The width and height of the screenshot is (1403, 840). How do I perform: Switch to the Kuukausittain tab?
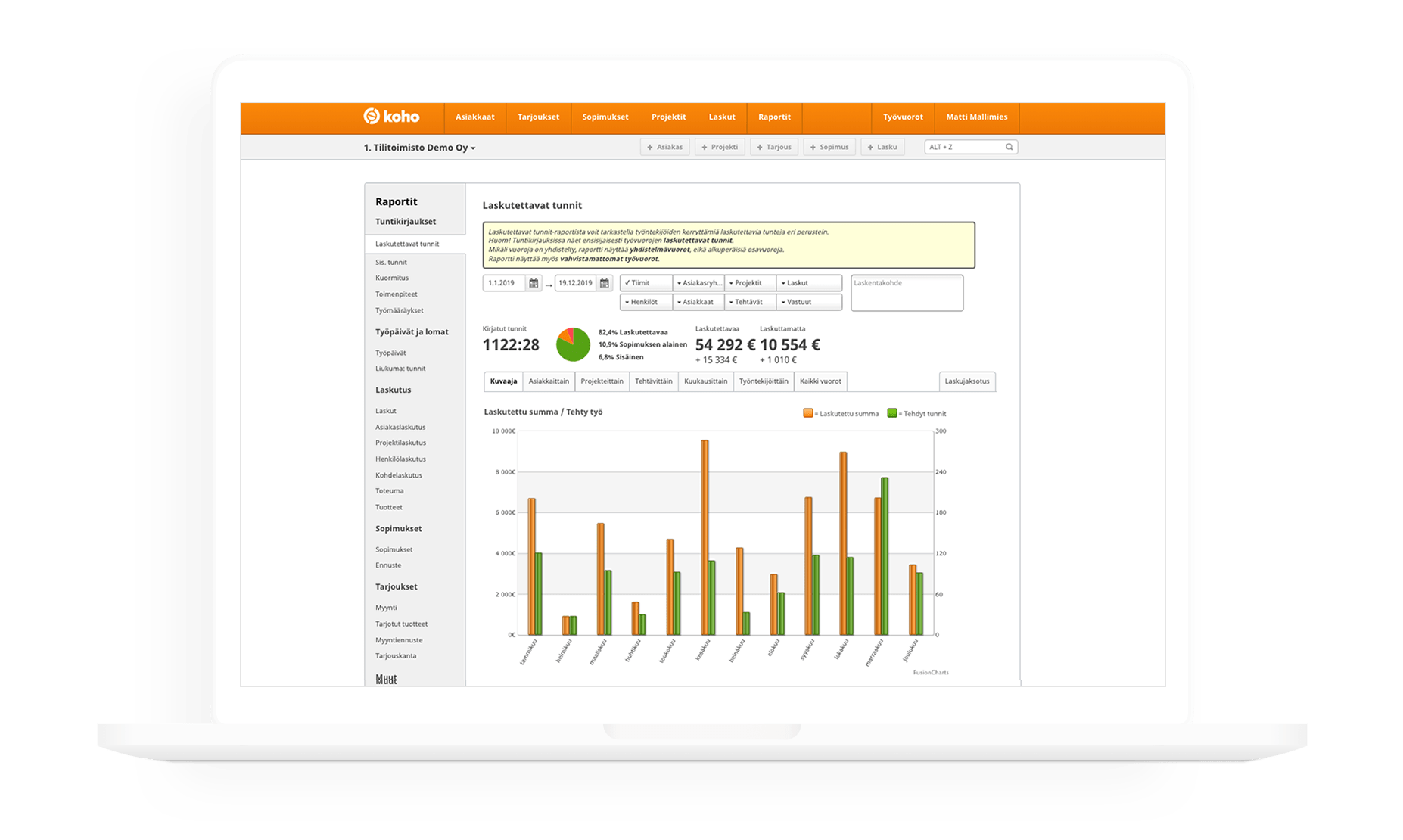click(705, 381)
